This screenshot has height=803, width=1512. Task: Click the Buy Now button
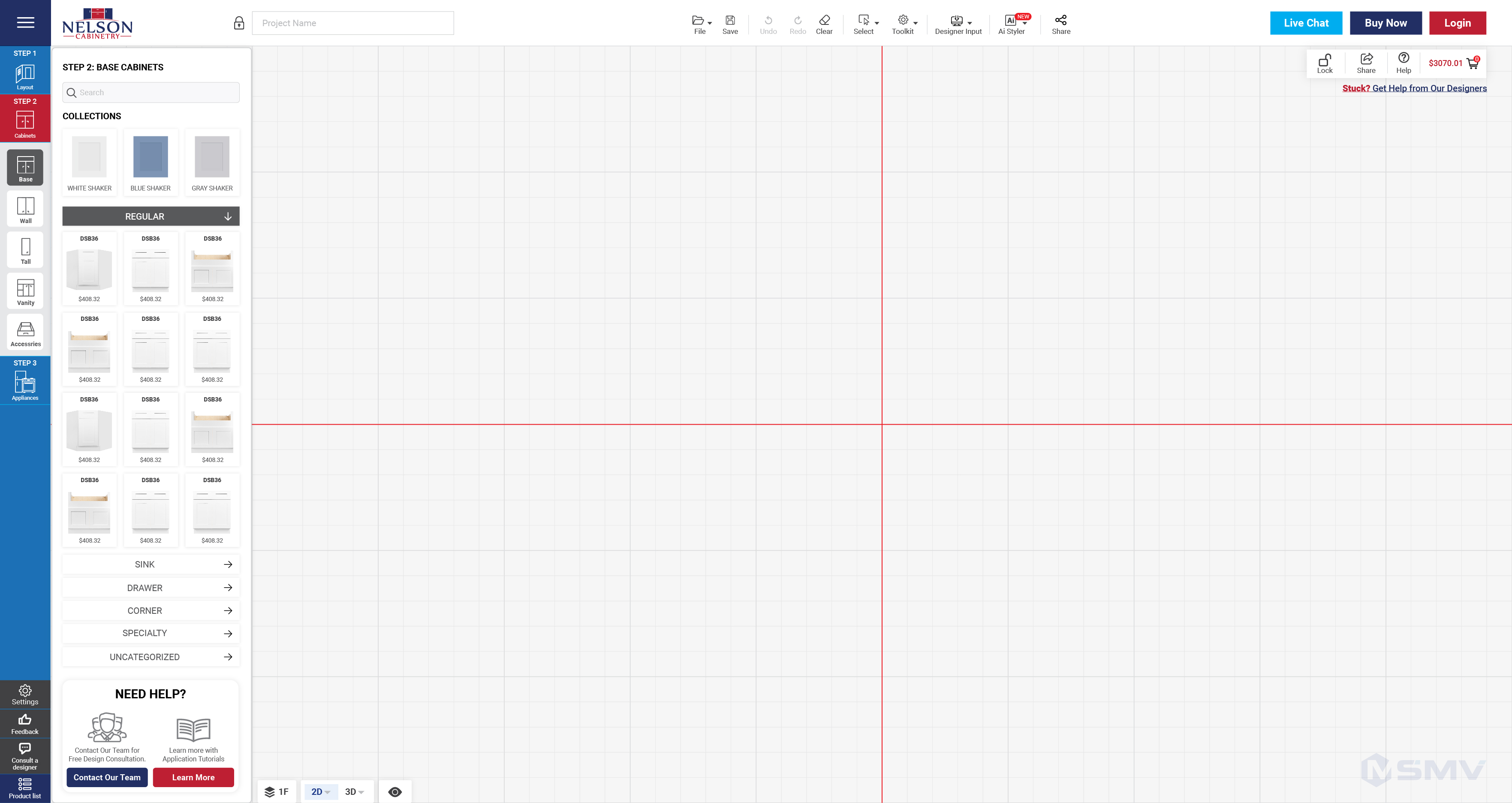(x=1385, y=23)
